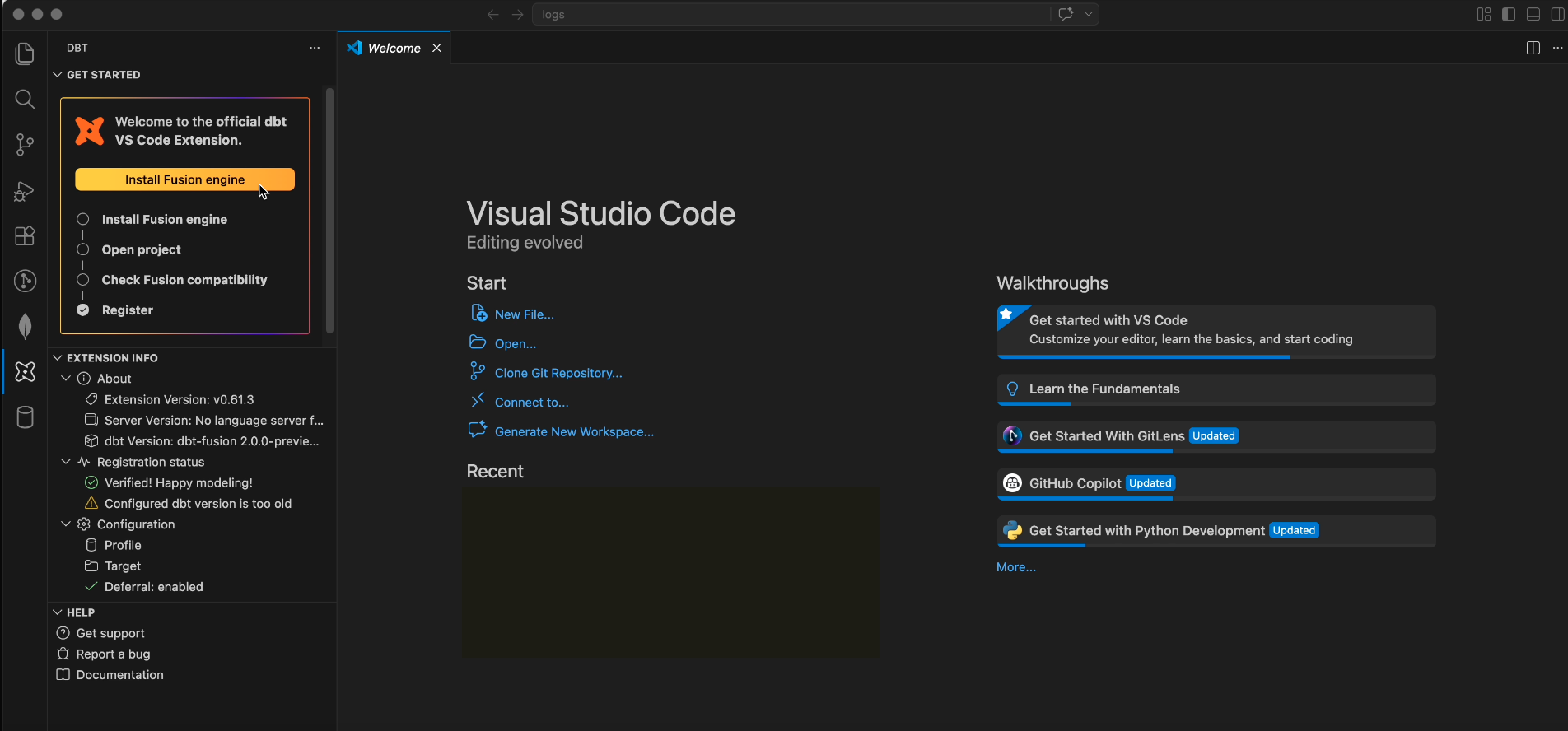The height and width of the screenshot is (731, 1568).
Task: Click Open... under Start
Action: click(516, 344)
